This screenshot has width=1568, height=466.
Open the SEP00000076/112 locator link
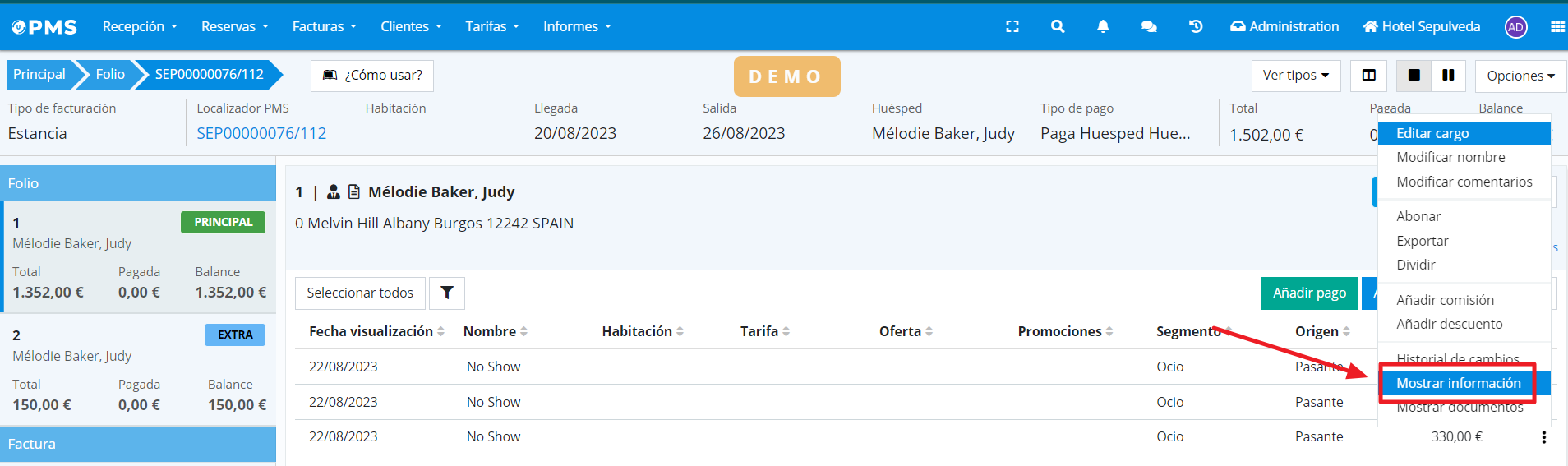pos(261,133)
